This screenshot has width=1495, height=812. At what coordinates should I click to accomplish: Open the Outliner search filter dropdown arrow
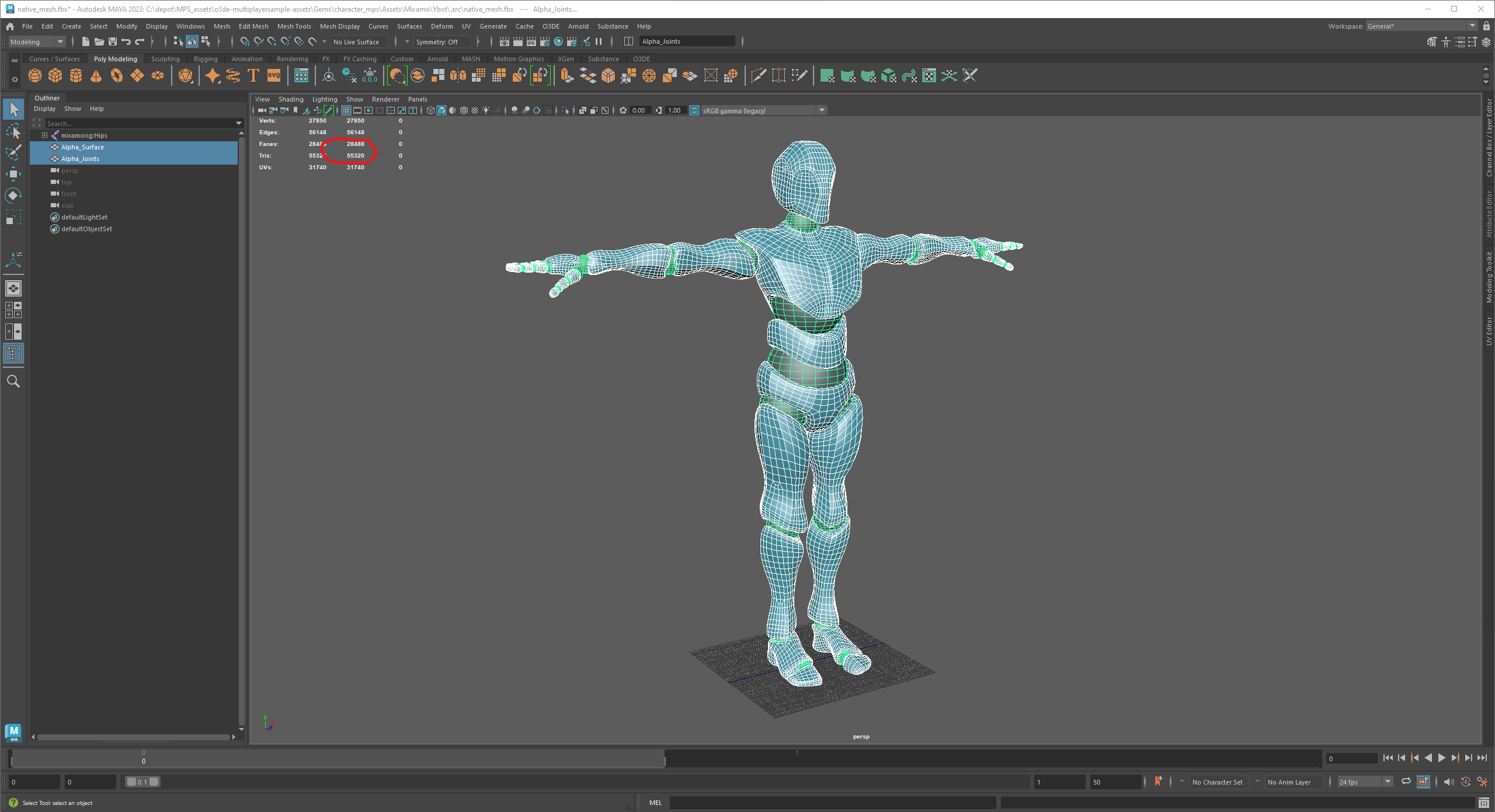point(238,123)
